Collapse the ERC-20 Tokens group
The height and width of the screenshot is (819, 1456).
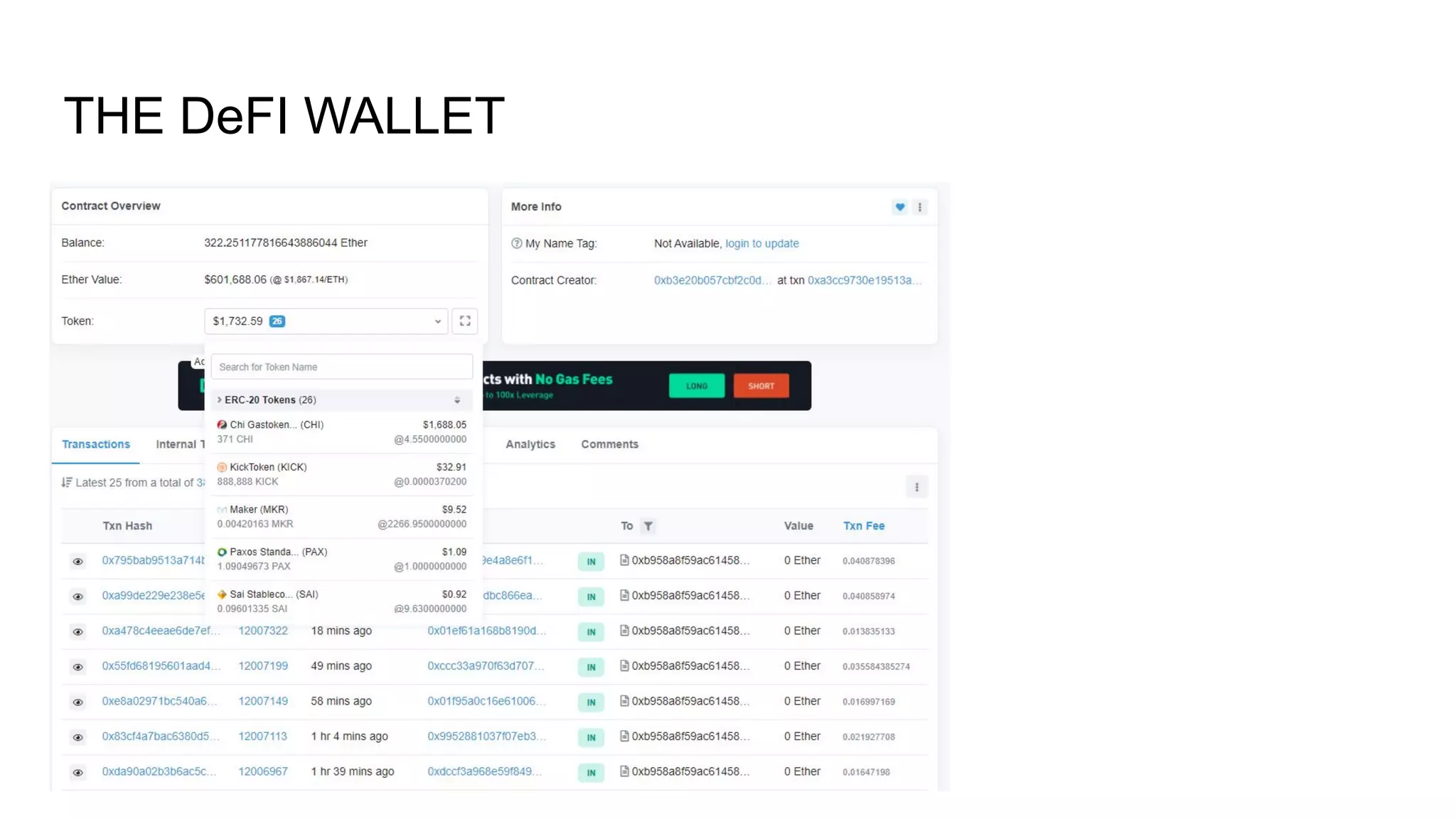[x=220, y=400]
